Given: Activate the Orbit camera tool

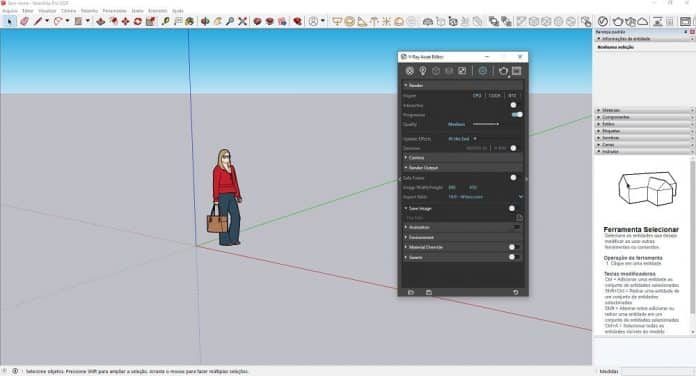Looking at the screenshot, I should click(205, 21).
